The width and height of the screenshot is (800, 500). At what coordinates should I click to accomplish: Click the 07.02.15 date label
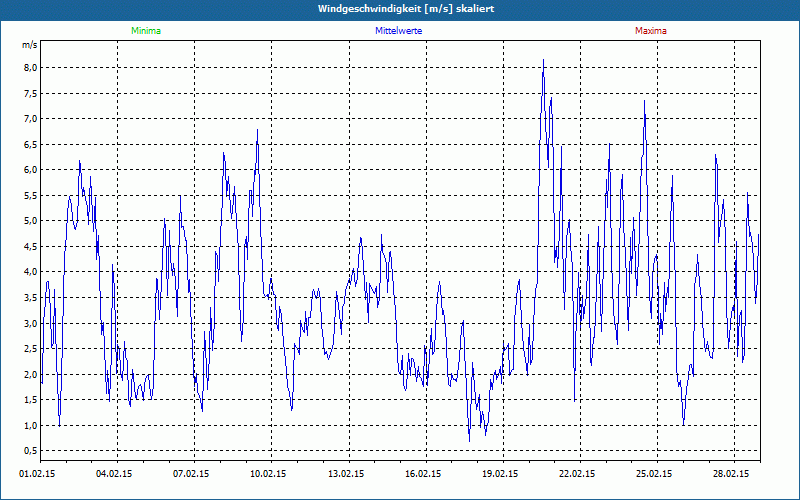(x=191, y=474)
